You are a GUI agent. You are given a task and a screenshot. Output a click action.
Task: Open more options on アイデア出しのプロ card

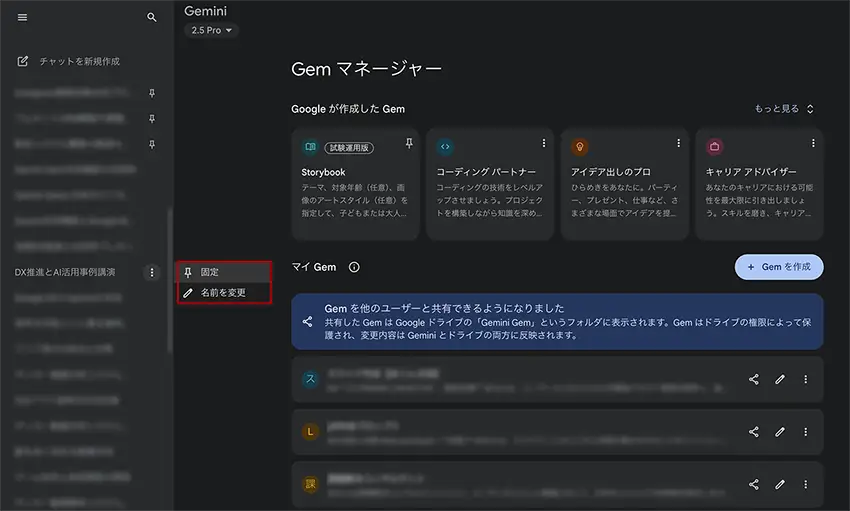pos(678,143)
